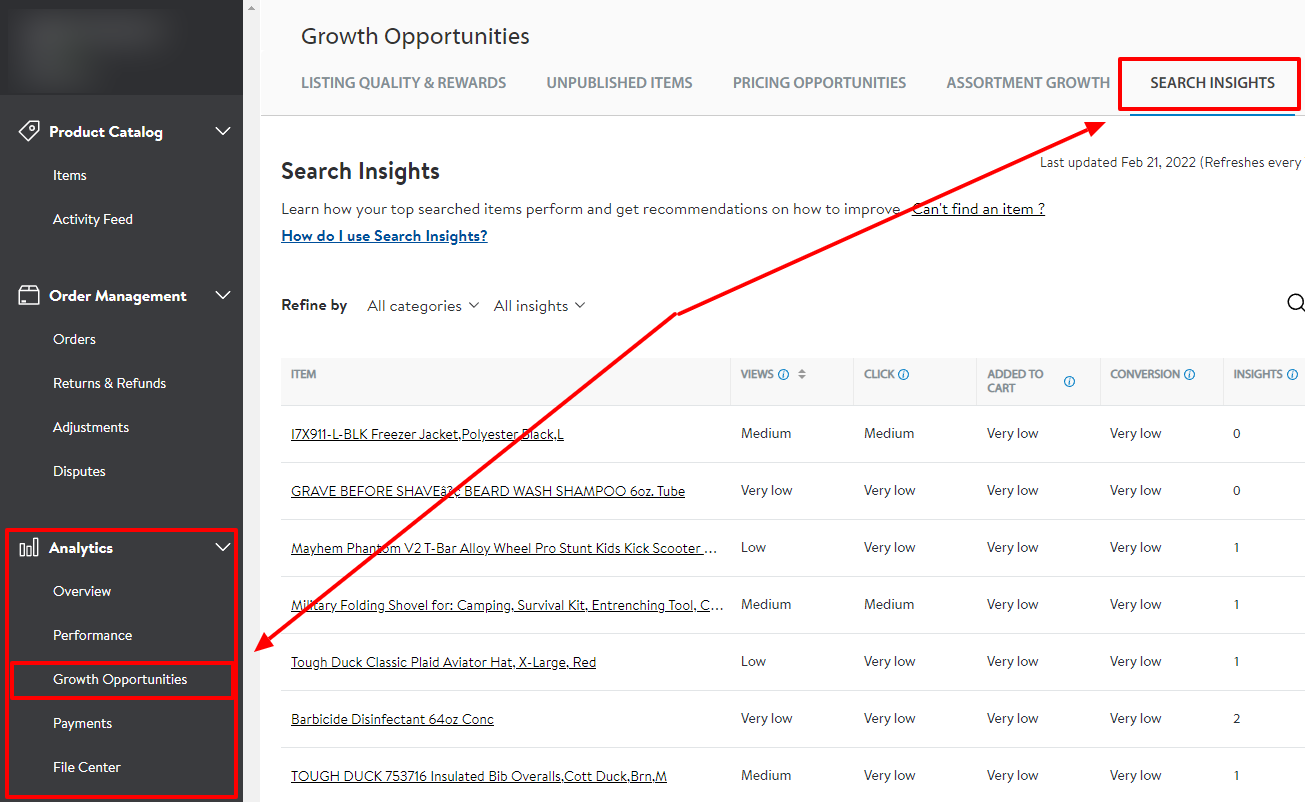
Task: Open the Insights column info icon
Action: point(1293,373)
